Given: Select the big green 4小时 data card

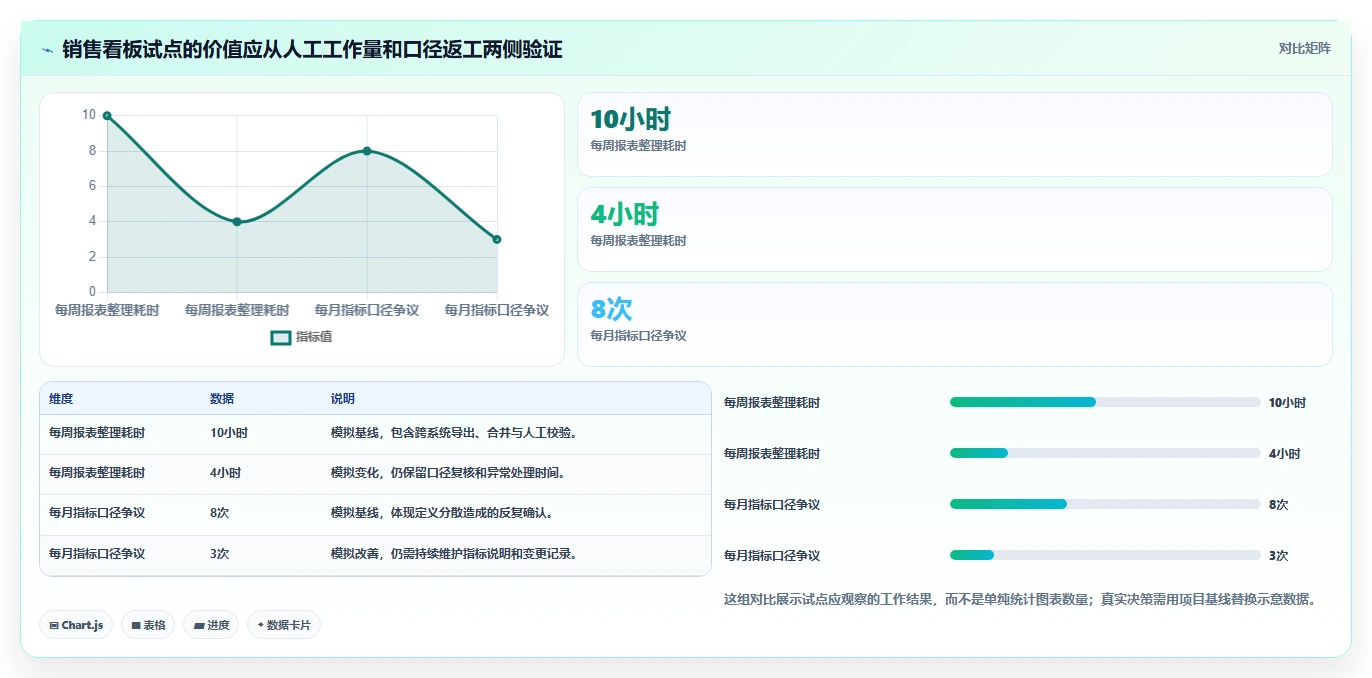Looking at the screenshot, I should click(955, 229).
